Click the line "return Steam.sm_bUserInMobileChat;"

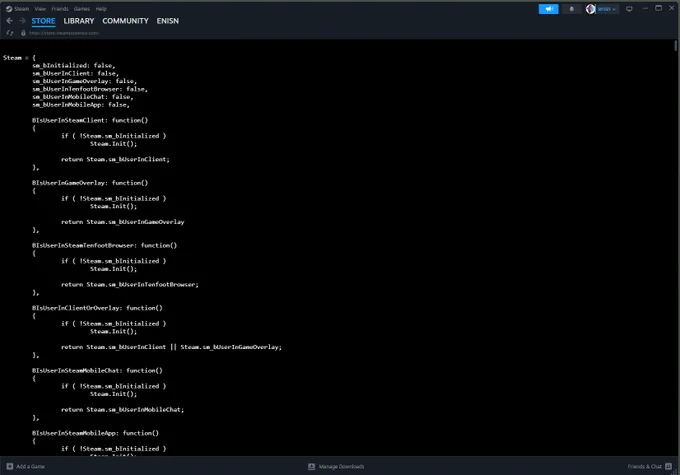tap(123, 409)
